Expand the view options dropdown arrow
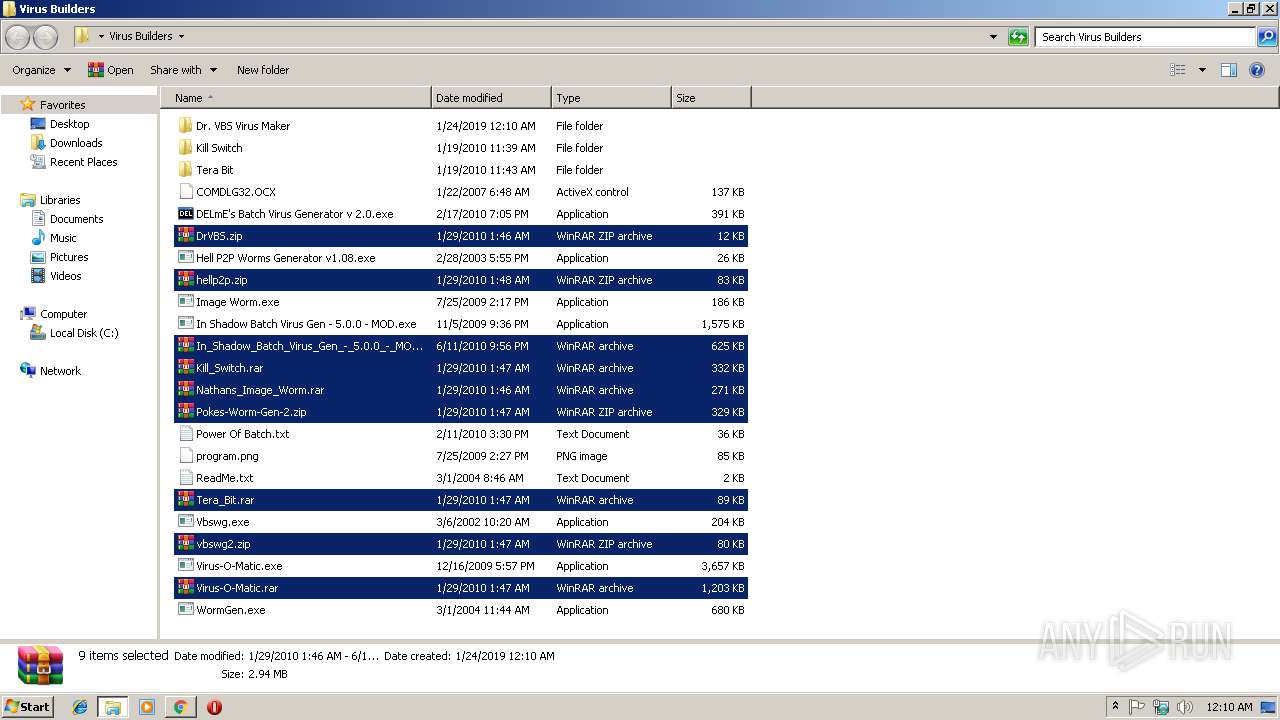The width and height of the screenshot is (1280, 720). 1202,70
